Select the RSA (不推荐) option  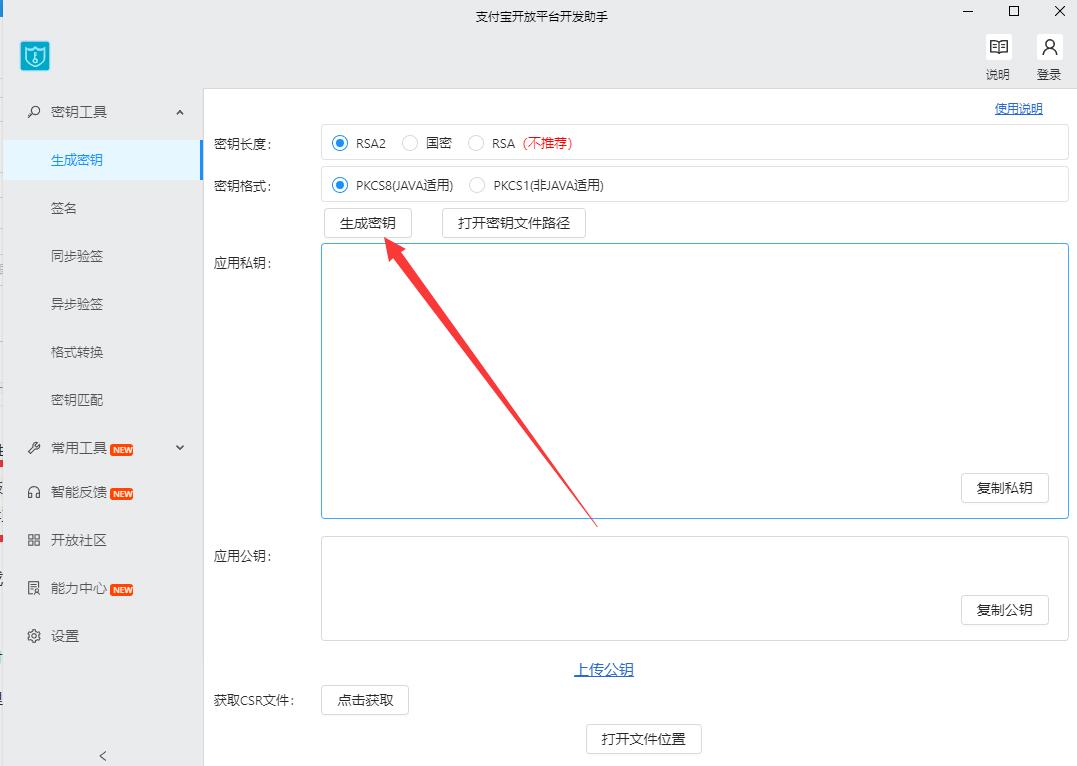point(476,143)
